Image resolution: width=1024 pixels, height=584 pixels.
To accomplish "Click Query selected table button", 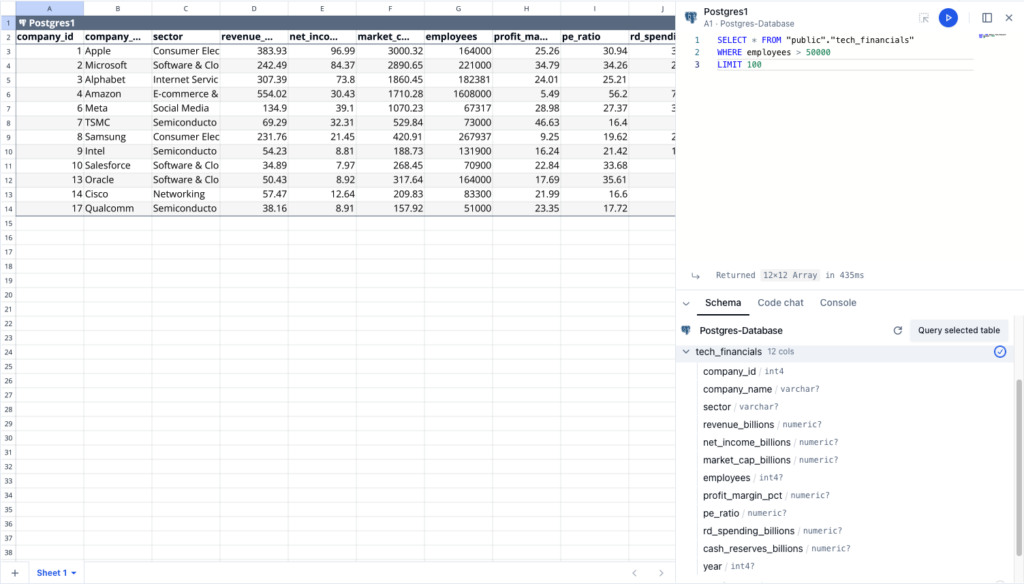I will coord(959,331).
